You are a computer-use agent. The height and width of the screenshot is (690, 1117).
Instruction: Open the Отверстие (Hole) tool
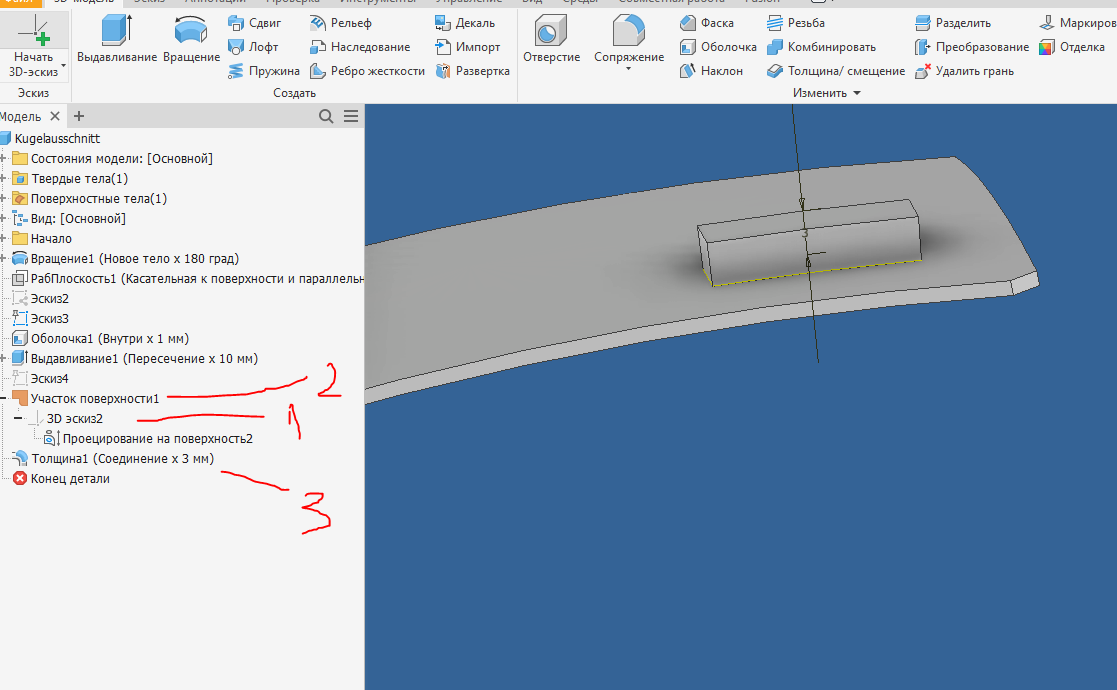(552, 40)
